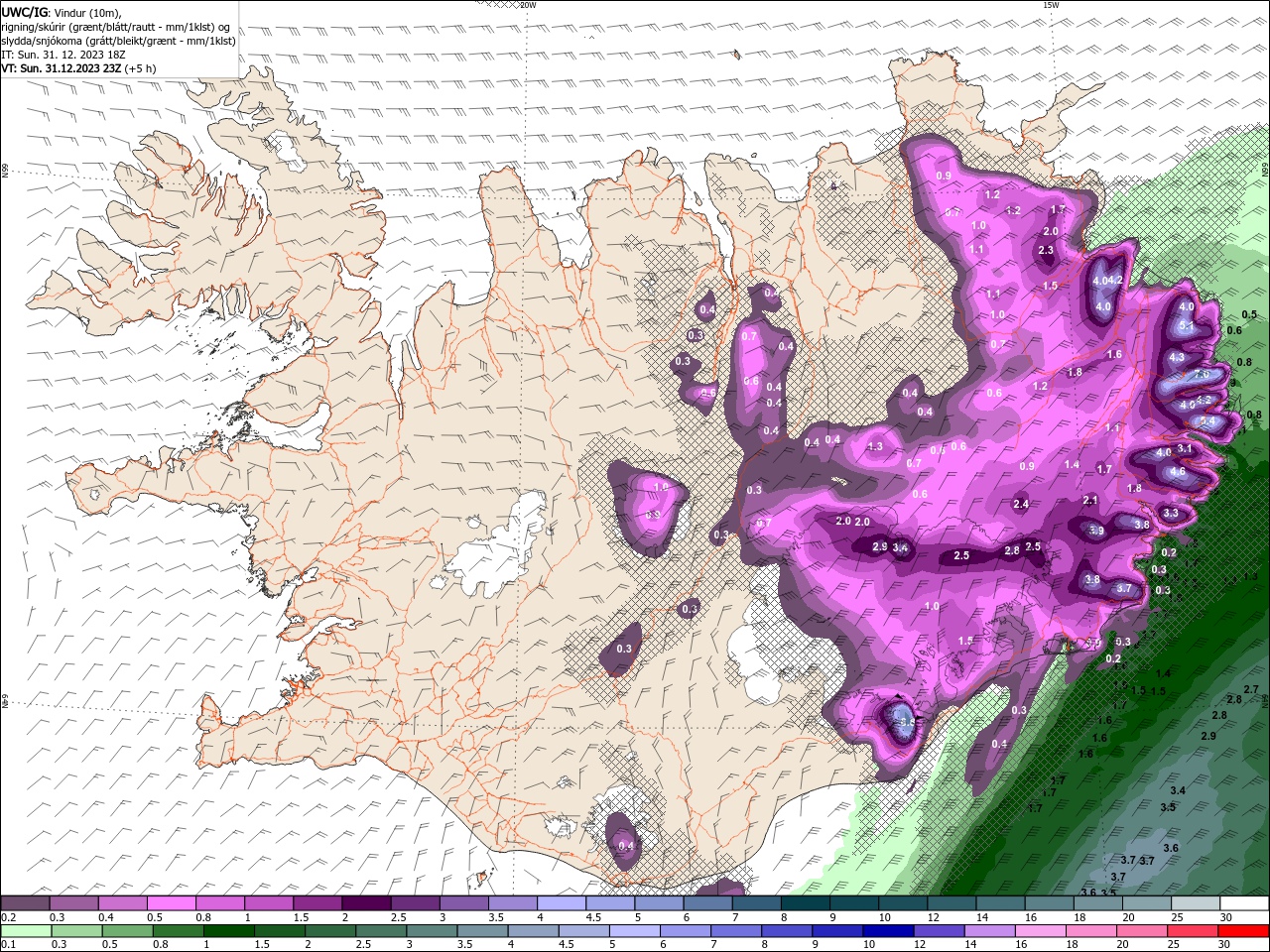
Task: Click the '15W' longitude label at map top
Action: pyautogui.click(x=1051, y=5)
